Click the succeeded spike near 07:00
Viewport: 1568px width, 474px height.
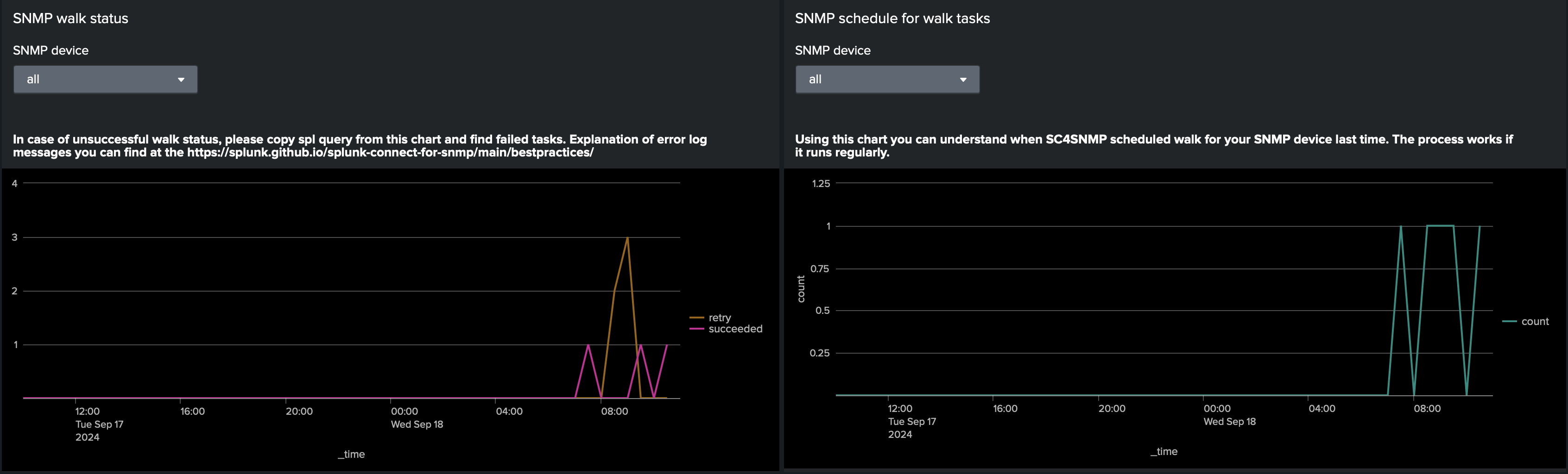pos(588,344)
